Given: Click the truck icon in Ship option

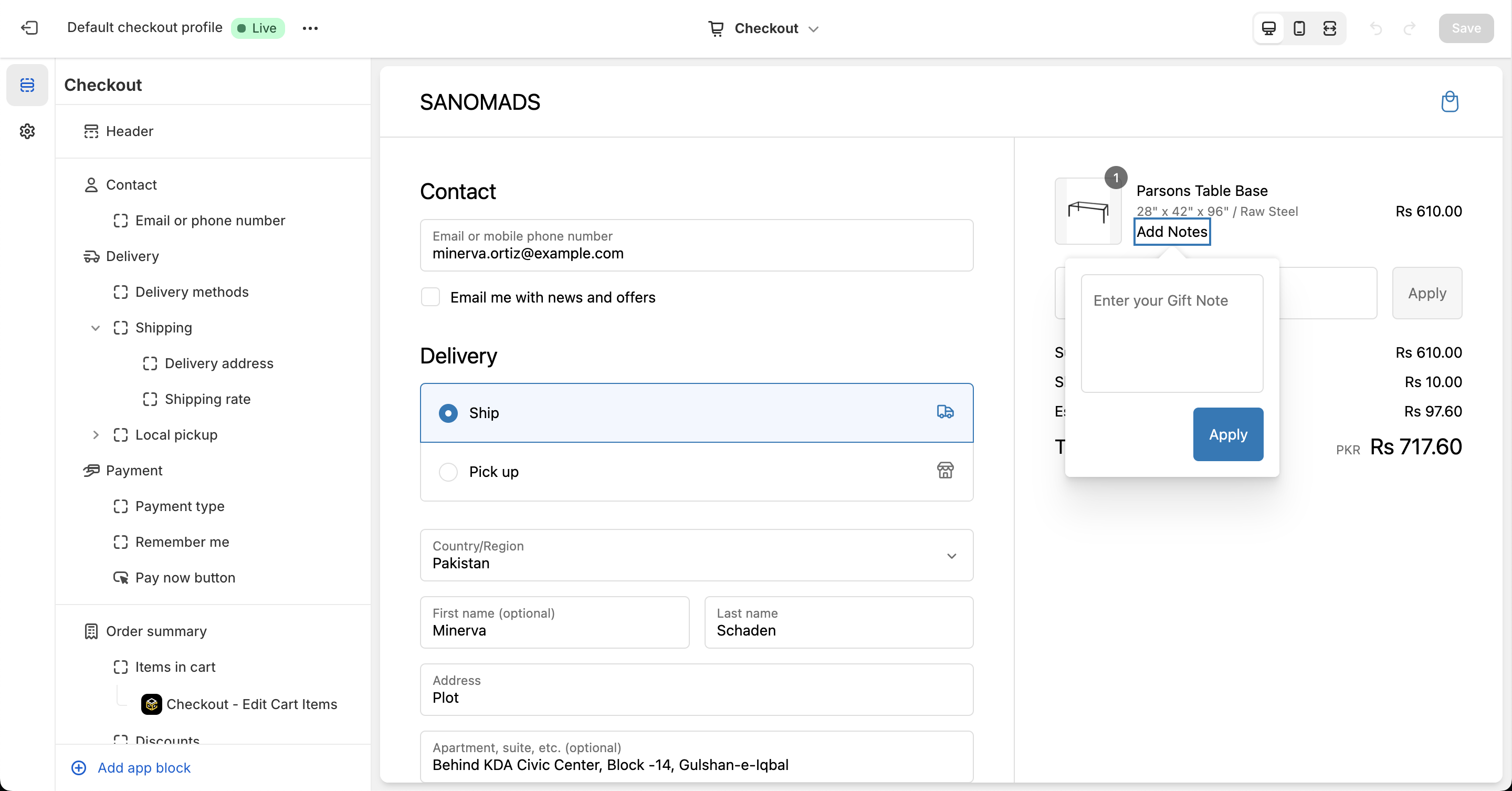Looking at the screenshot, I should click(x=945, y=412).
